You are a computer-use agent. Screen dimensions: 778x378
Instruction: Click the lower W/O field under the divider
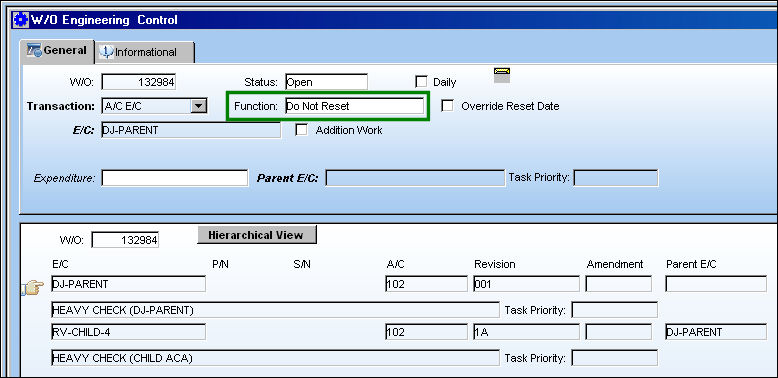coord(125,240)
